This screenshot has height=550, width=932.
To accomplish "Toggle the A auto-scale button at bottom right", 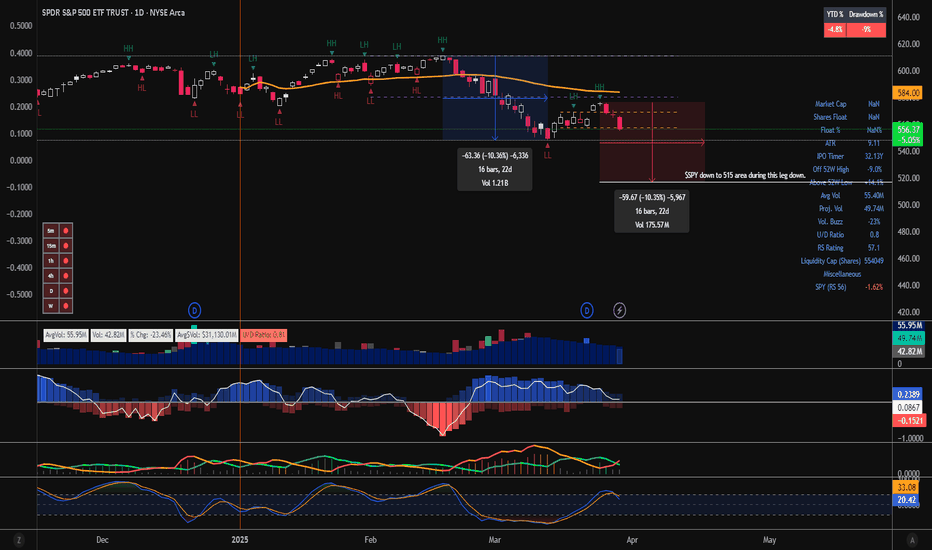I will pos(912,540).
